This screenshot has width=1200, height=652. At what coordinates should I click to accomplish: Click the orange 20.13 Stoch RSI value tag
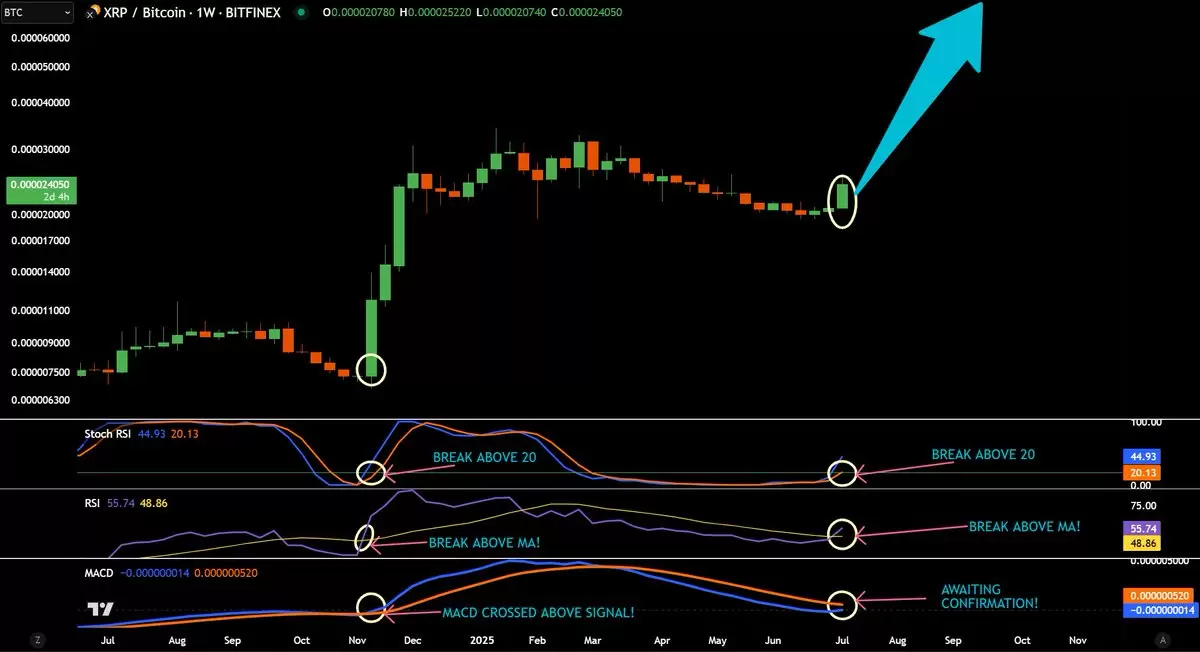1143,472
